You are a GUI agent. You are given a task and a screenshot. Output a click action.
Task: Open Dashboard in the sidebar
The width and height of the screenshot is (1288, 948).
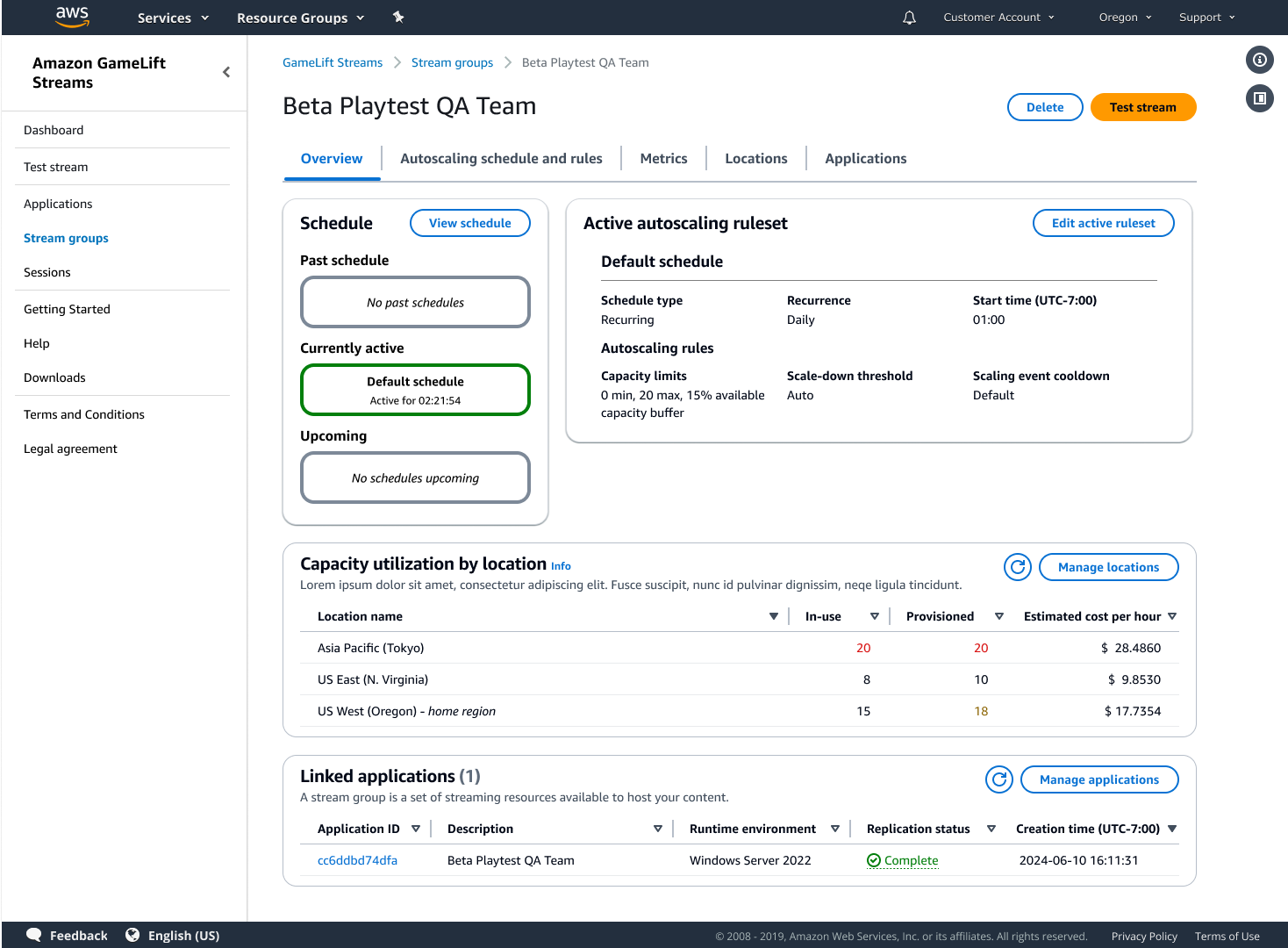click(54, 130)
